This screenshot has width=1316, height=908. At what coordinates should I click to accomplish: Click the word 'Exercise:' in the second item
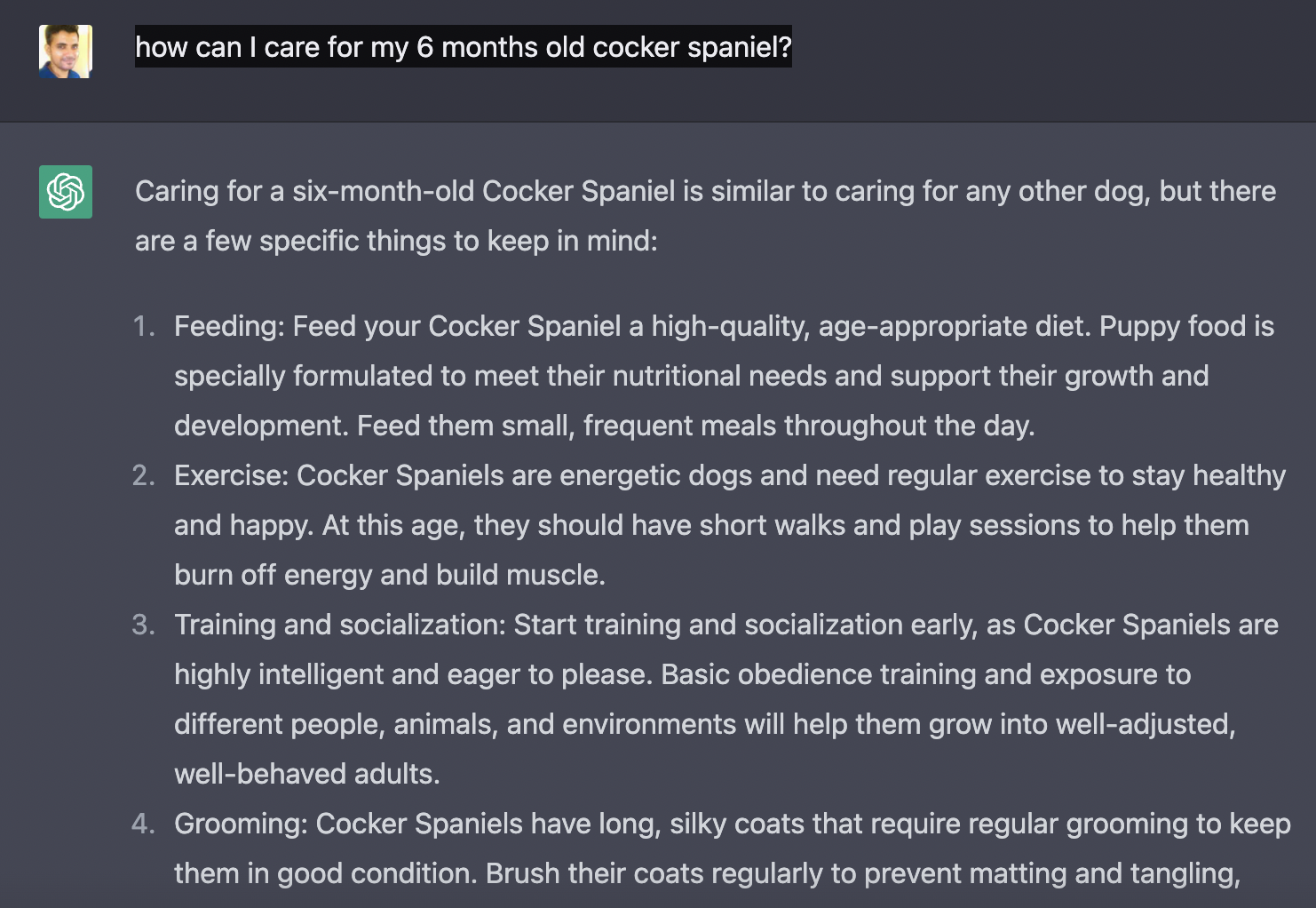(231, 475)
